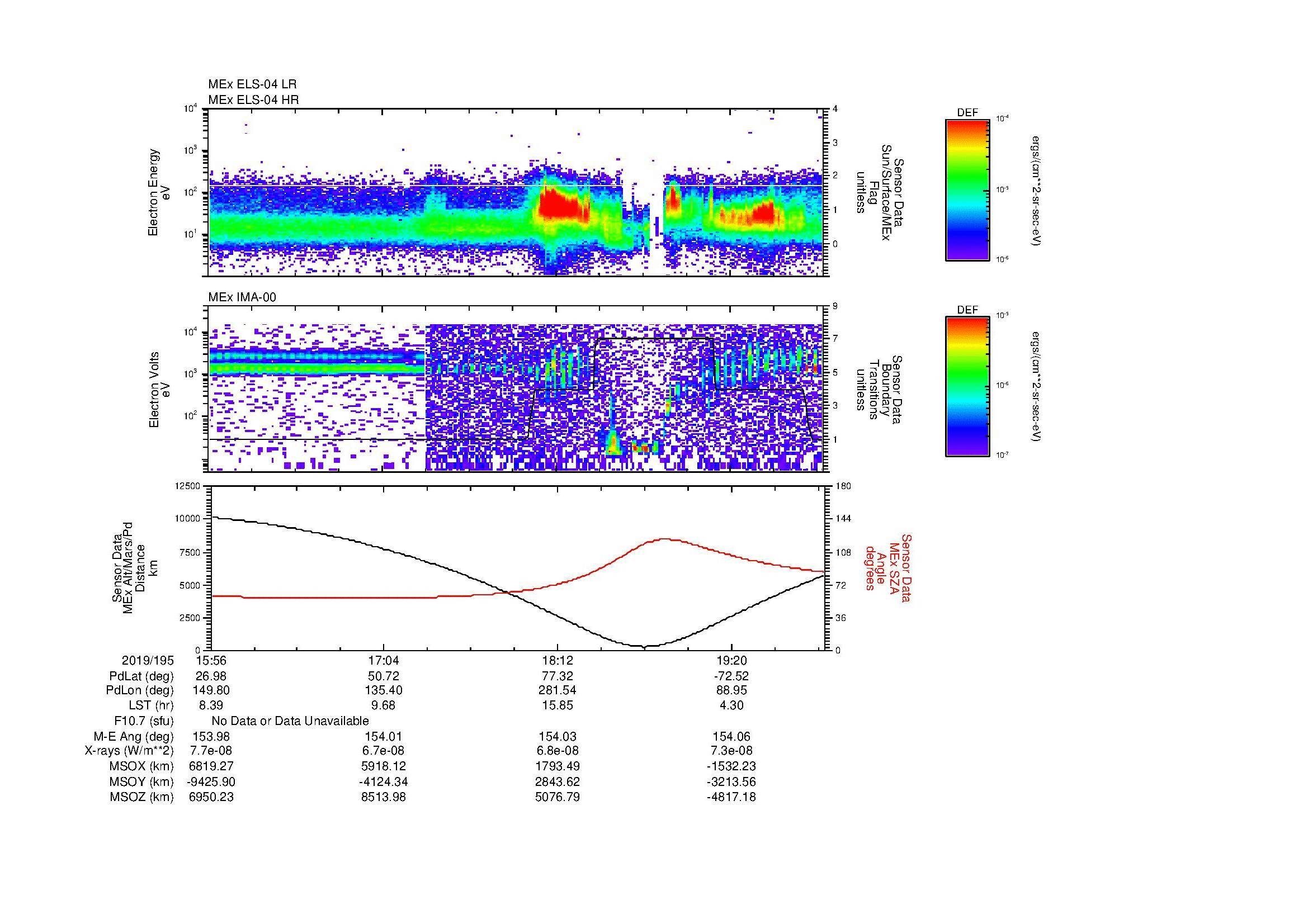Select the 'MEx ELS-04 HR' panel title

tap(253, 99)
